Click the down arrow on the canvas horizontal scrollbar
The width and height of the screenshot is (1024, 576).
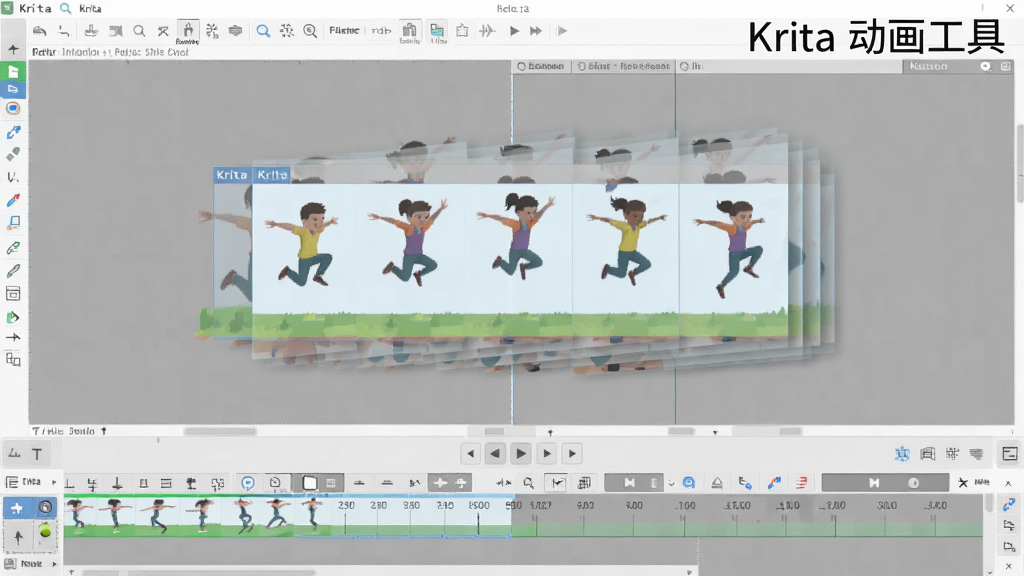(715, 432)
